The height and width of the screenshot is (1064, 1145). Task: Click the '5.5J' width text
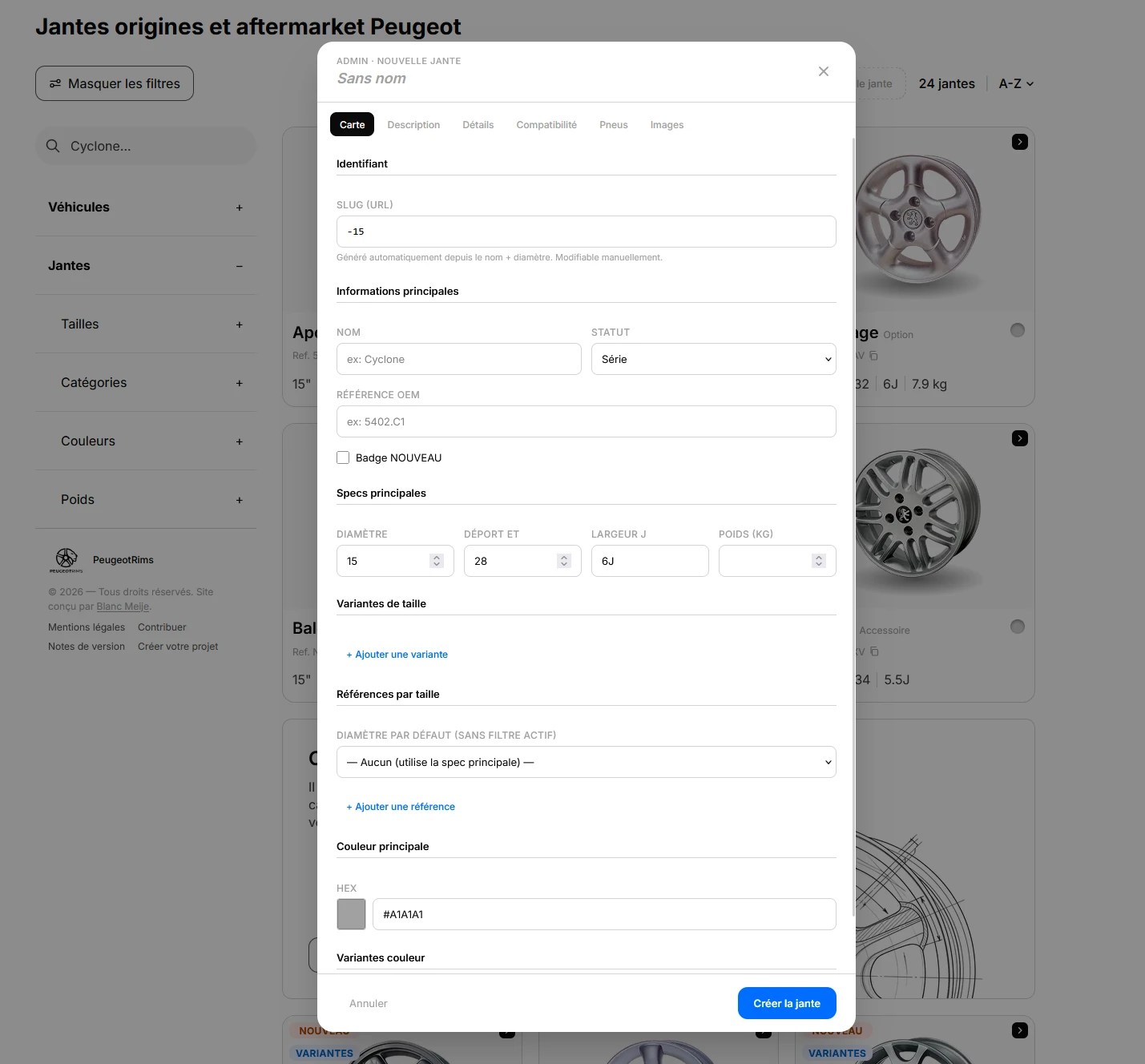click(x=897, y=679)
